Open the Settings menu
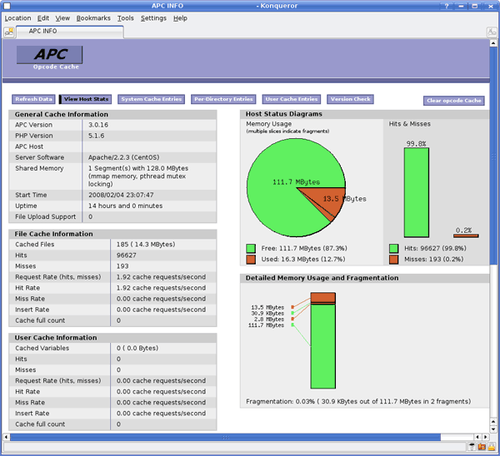The image size is (500, 456). click(153, 18)
